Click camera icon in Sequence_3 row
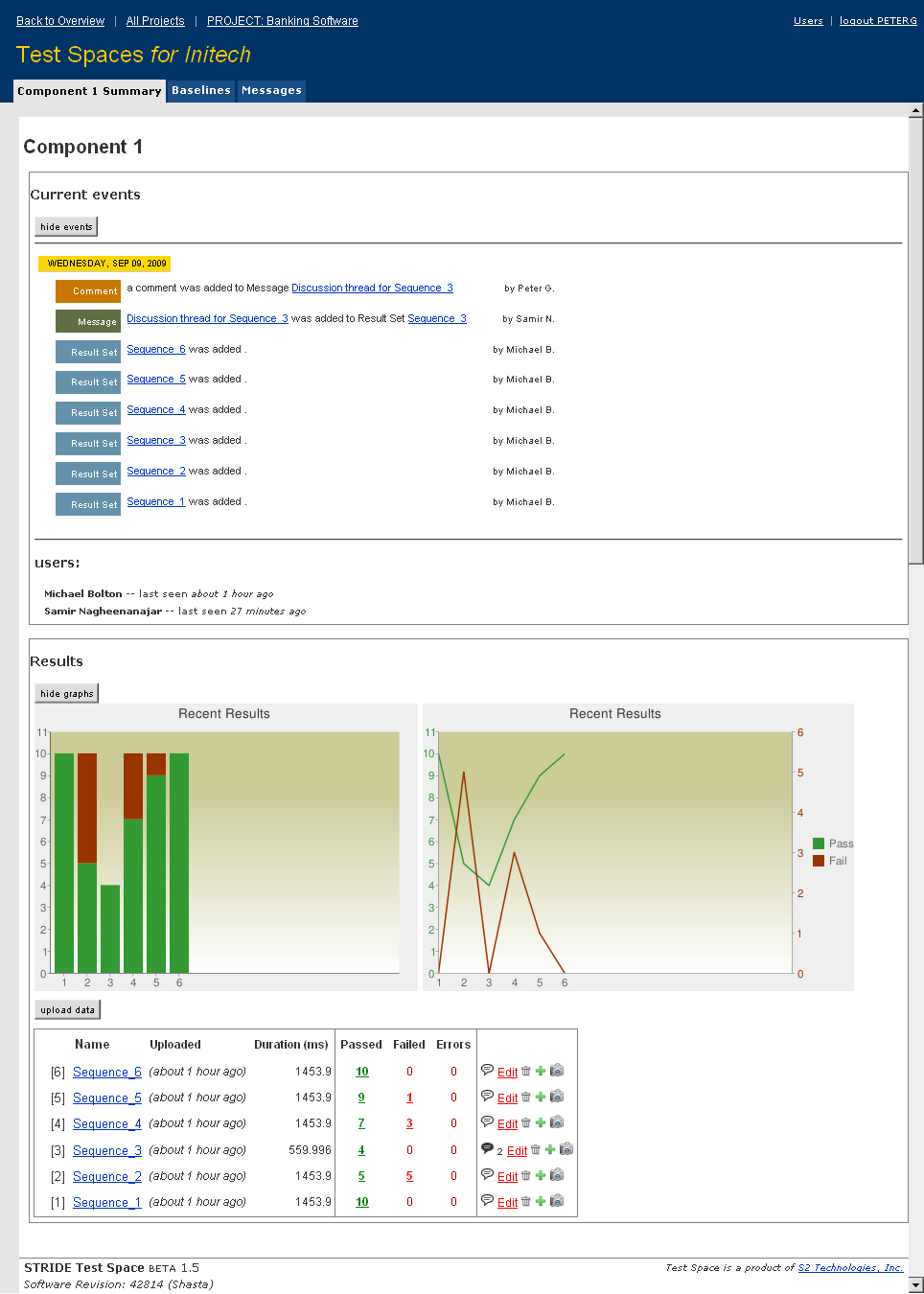 [x=566, y=1148]
